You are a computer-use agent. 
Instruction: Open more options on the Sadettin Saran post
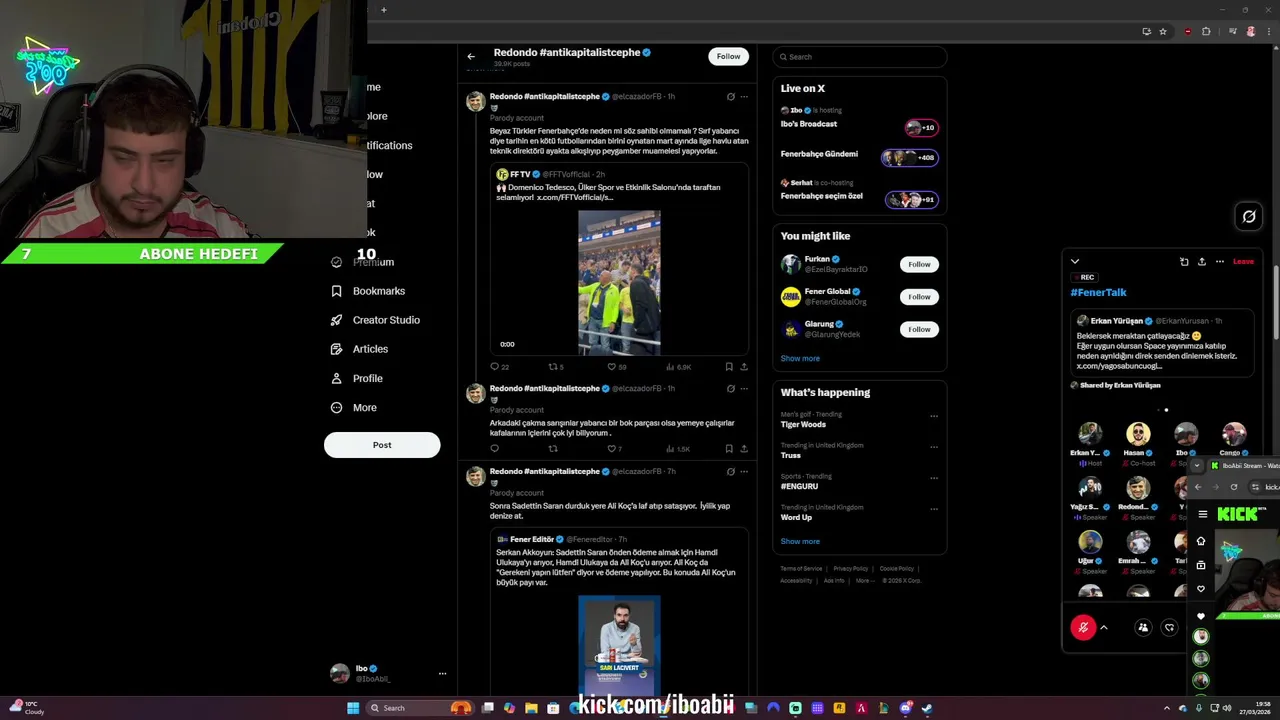pyautogui.click(x=744, y=472)
